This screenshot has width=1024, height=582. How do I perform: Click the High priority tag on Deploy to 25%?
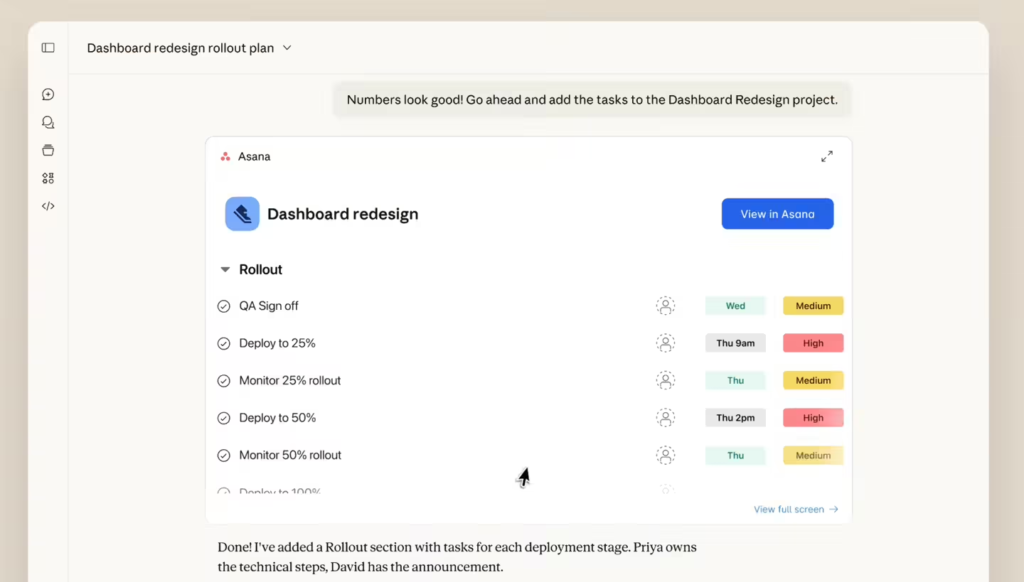(813, 344)
